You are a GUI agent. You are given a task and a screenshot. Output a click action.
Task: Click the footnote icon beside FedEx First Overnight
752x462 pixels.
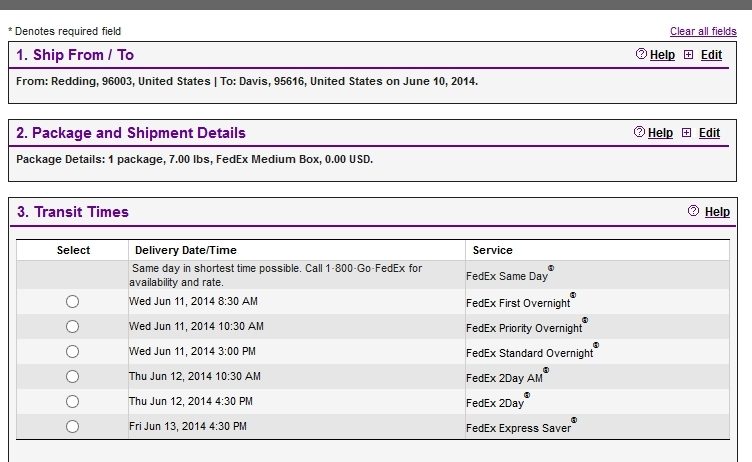pyautogui.click(x=572, y=295)
